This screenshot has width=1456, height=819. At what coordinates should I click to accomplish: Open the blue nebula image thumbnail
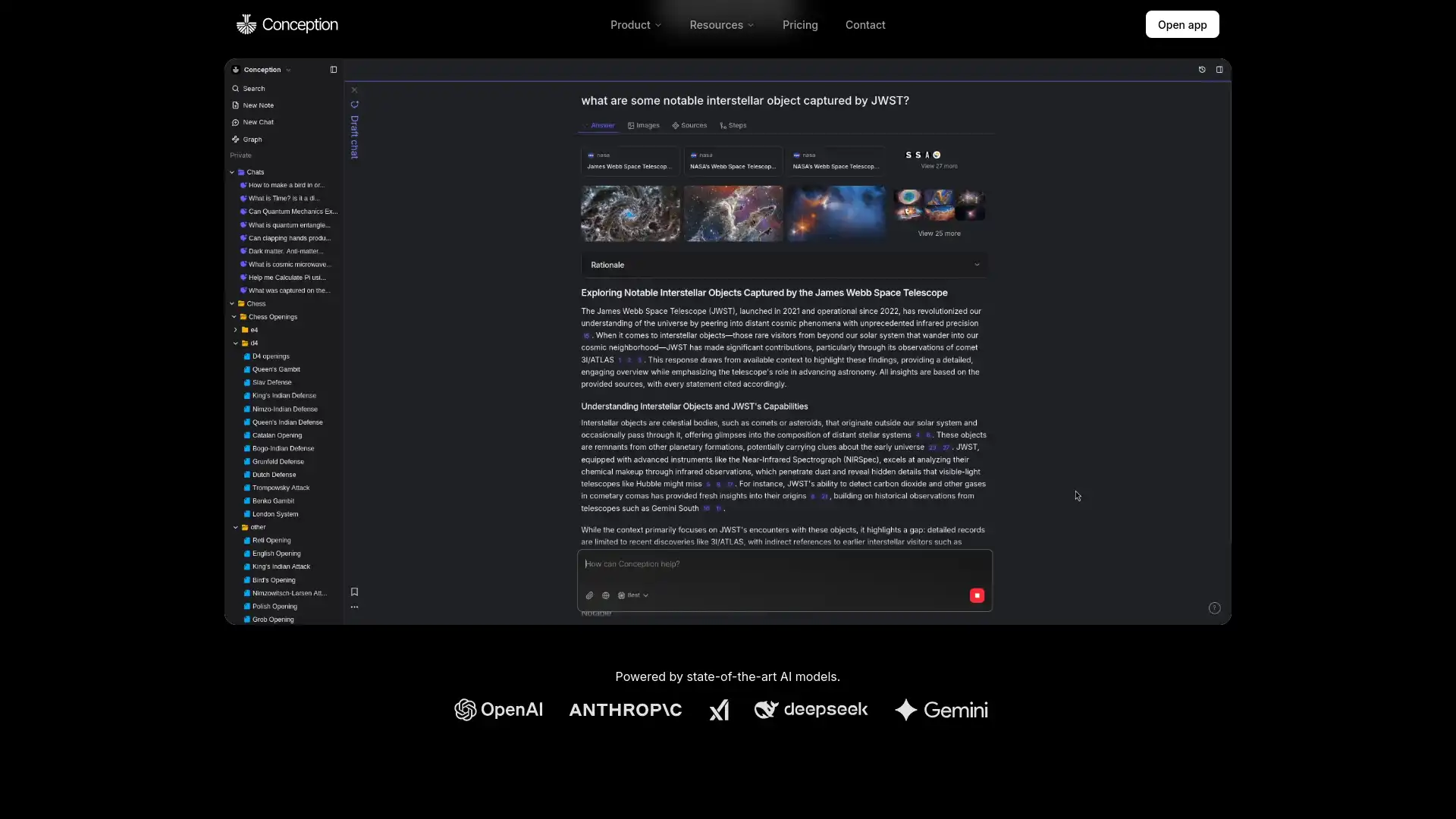pyautogui.click(x=836, y=214)
